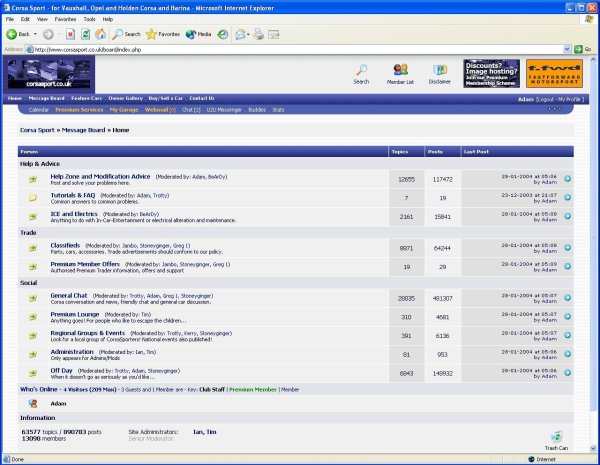Open the File menu
The height and width of the screenshot is (465, 600).
coord(10,19)
